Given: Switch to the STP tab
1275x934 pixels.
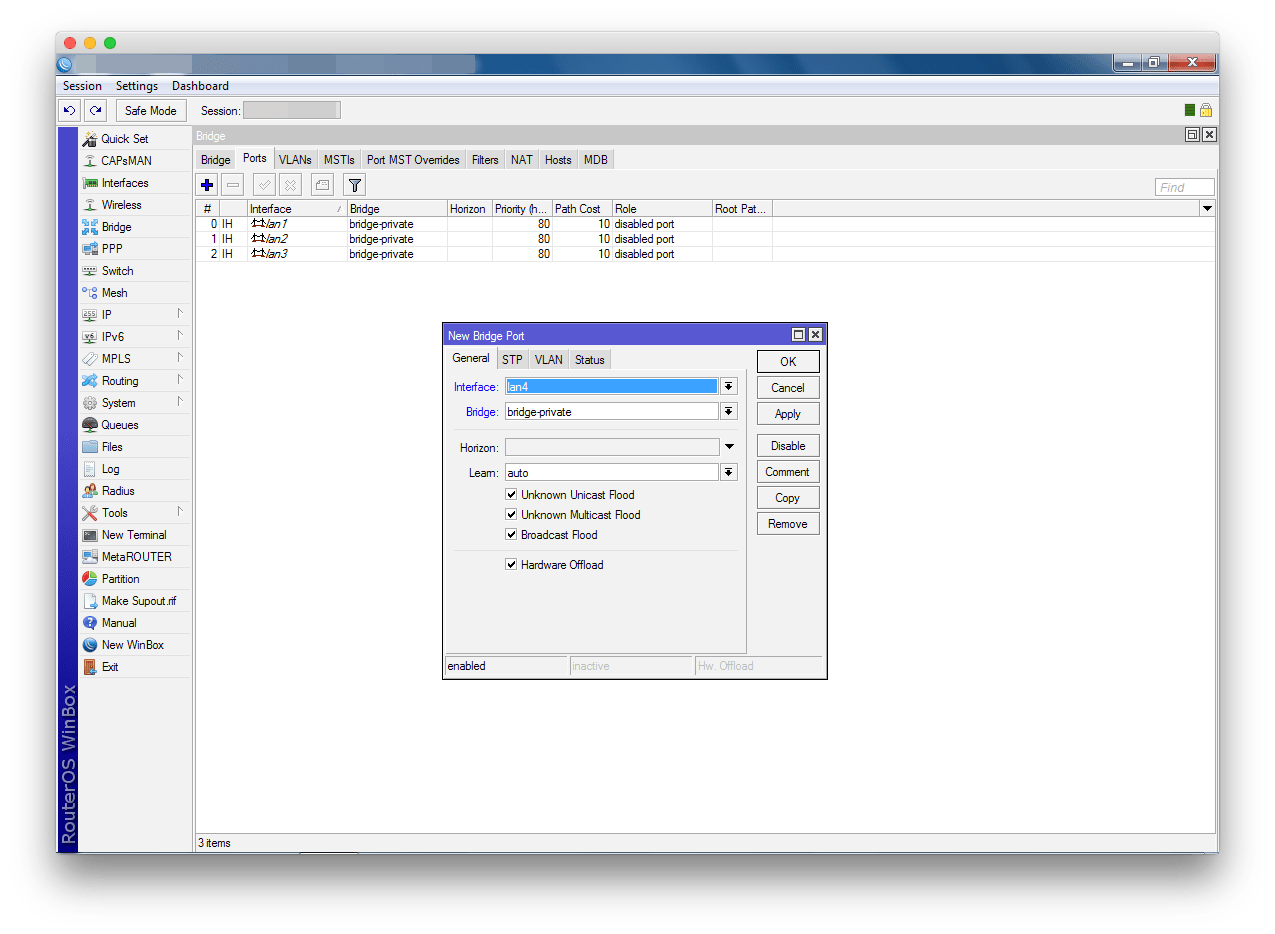Looking at the screenshot, I should (512, 360).
